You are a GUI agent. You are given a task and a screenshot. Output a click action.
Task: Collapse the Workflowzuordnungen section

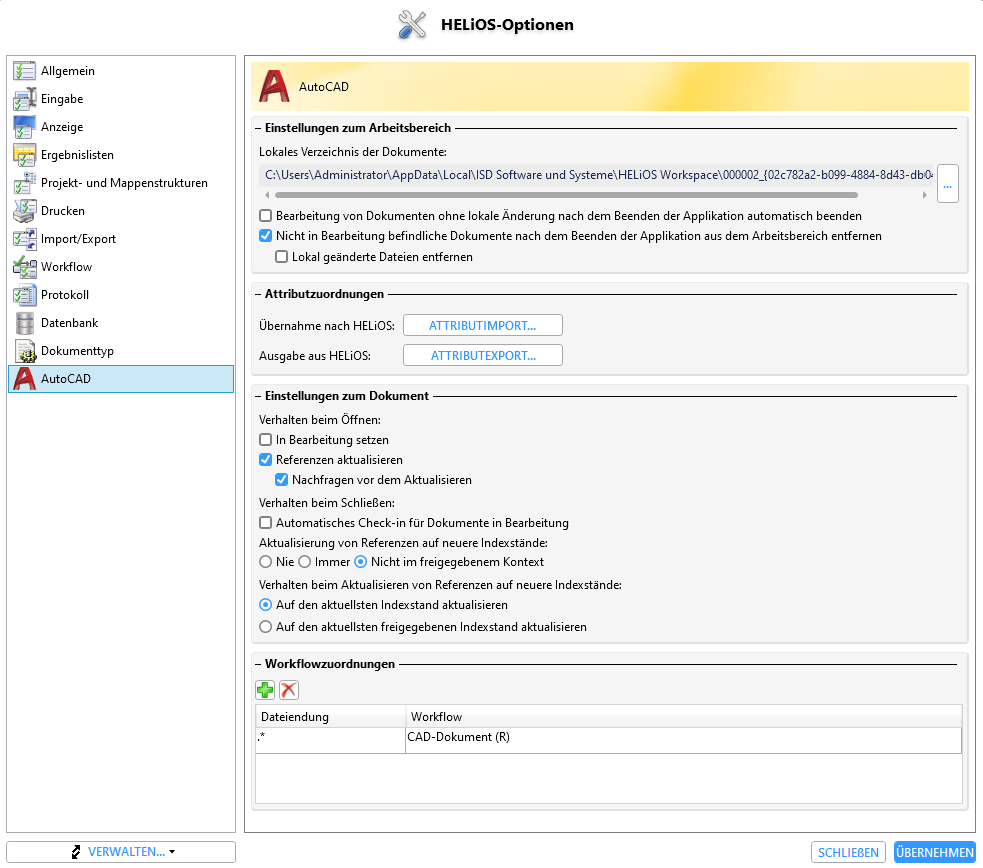(258, 664)
